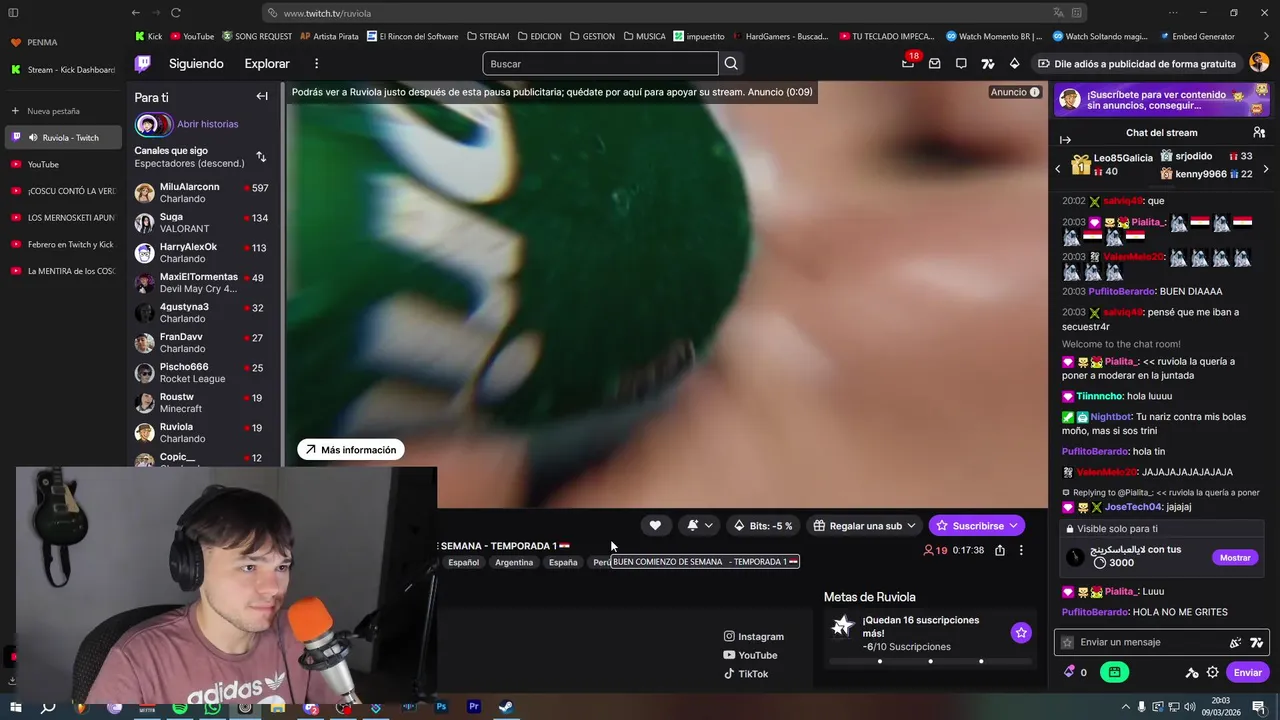
Task: Reload the browser page
Action: [x=176, y=13]
